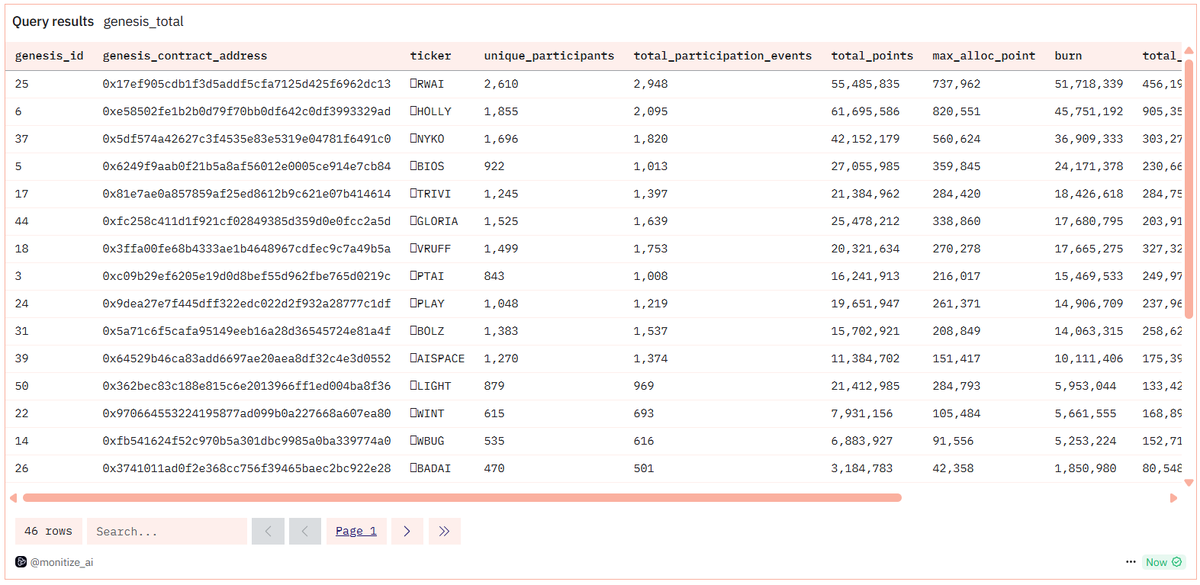
Task: Select the BOLZ ticker cell
Action: point(427,330)
